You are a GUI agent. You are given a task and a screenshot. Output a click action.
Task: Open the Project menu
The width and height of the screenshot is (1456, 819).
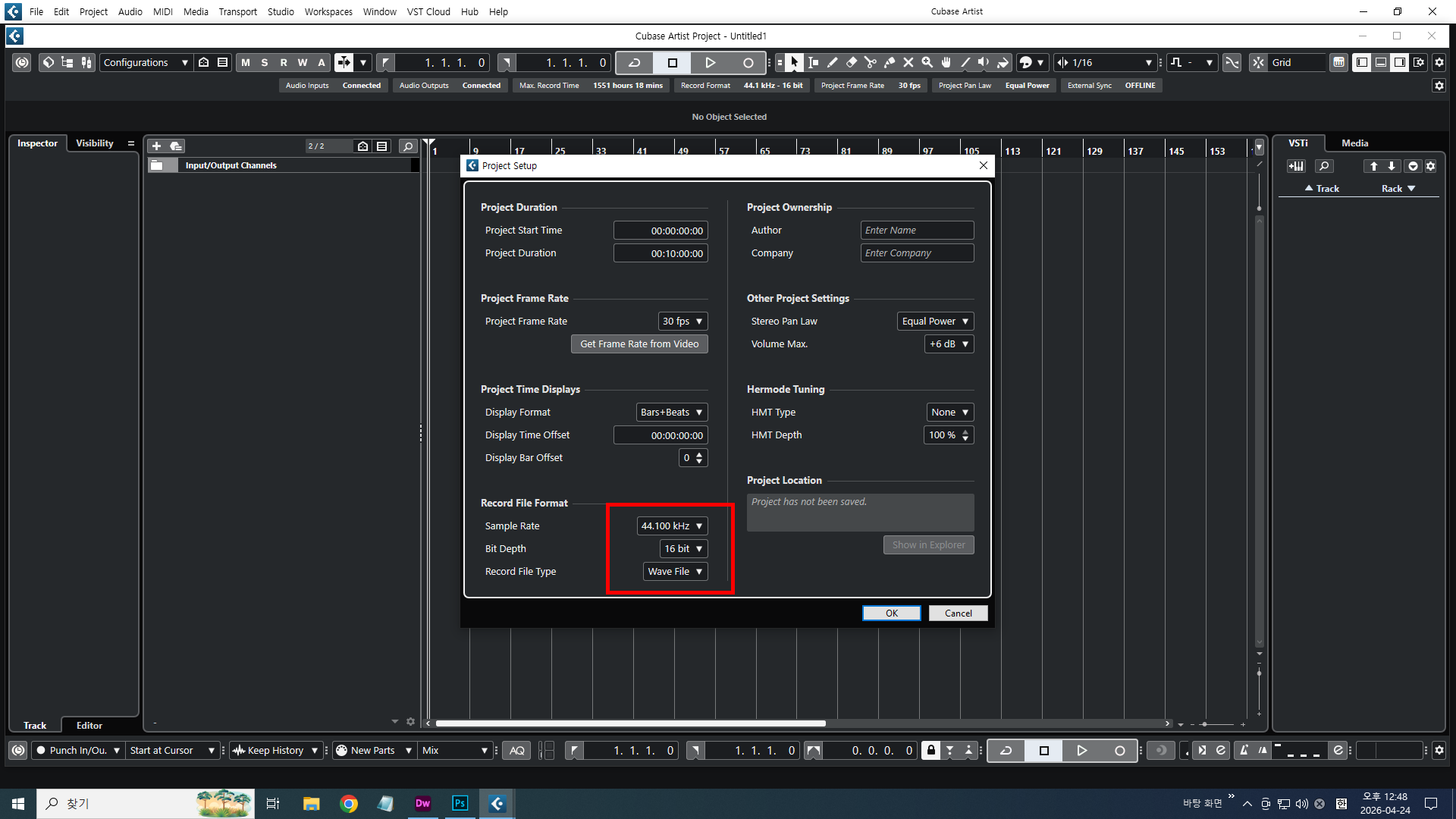click(93, 11)
